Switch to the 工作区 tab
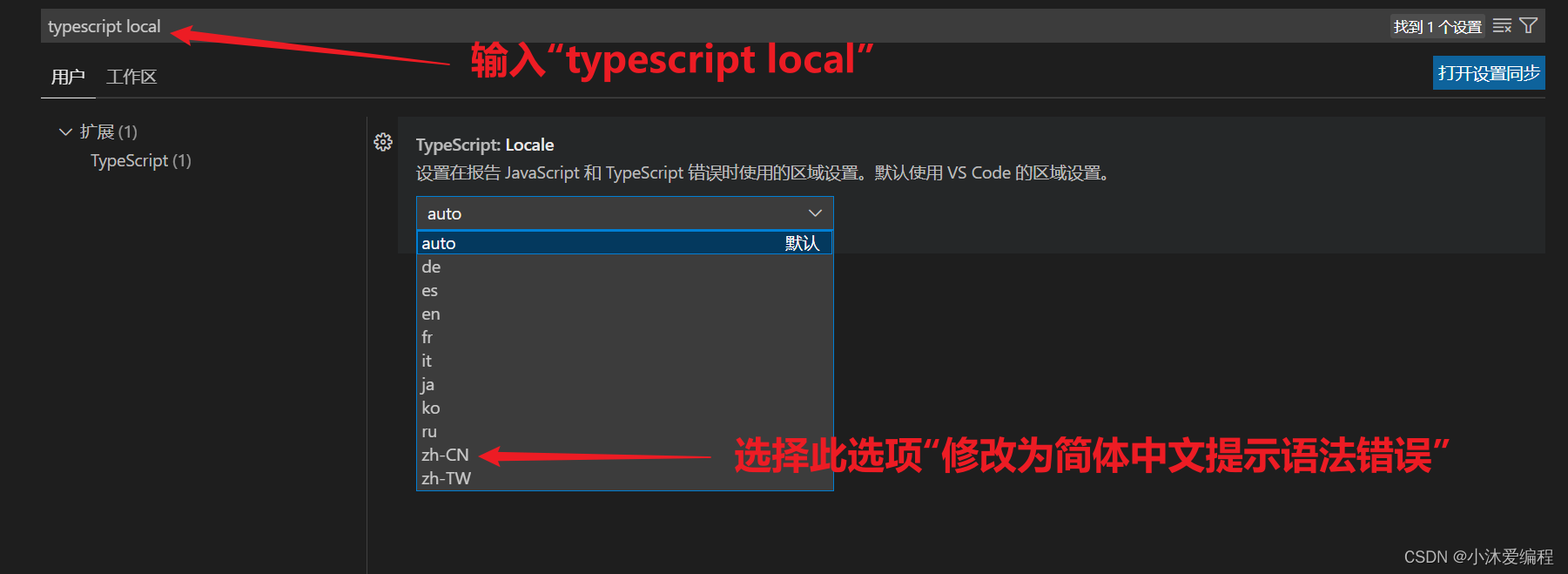 131,77
